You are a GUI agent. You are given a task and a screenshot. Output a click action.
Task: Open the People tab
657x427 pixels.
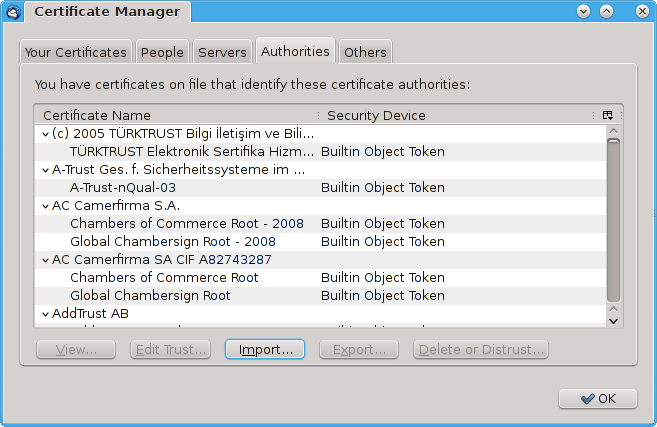pyautogui.click(x=162, y=52)
